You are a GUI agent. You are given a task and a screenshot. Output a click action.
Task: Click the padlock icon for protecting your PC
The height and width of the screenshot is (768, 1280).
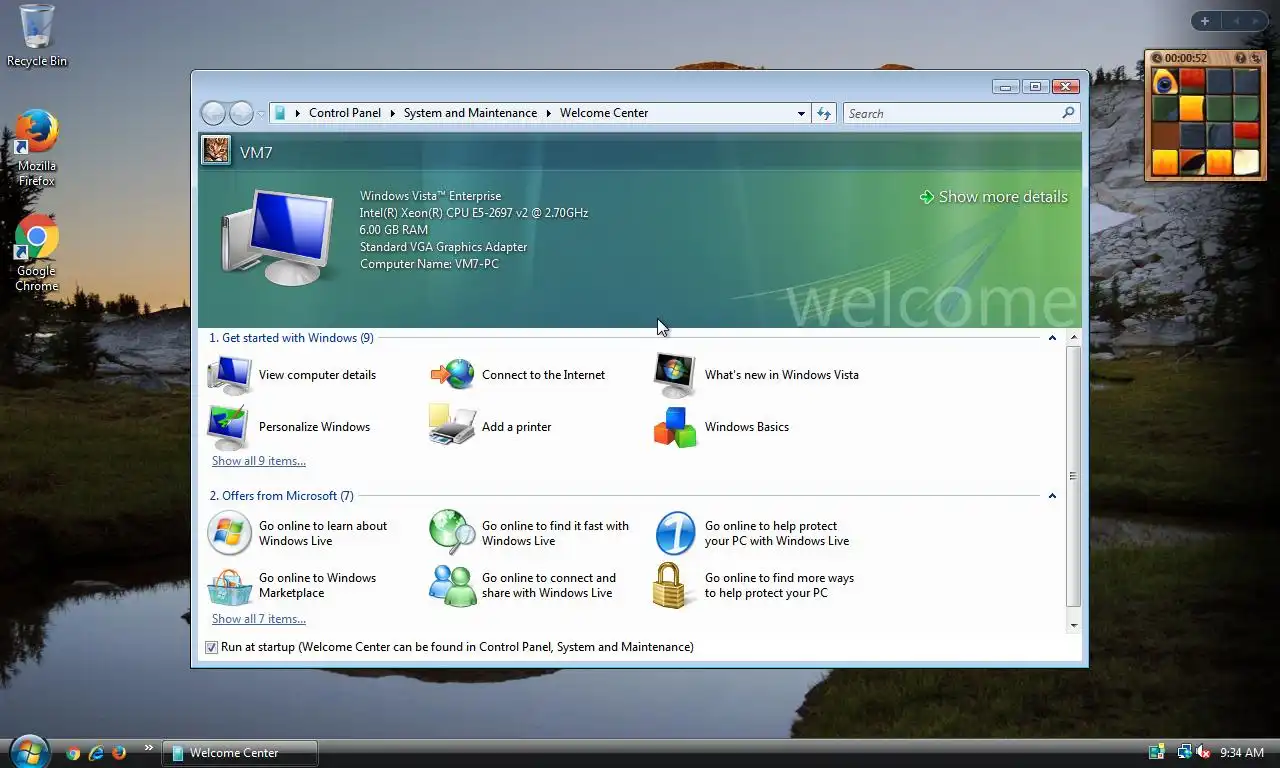coord(672,585)
